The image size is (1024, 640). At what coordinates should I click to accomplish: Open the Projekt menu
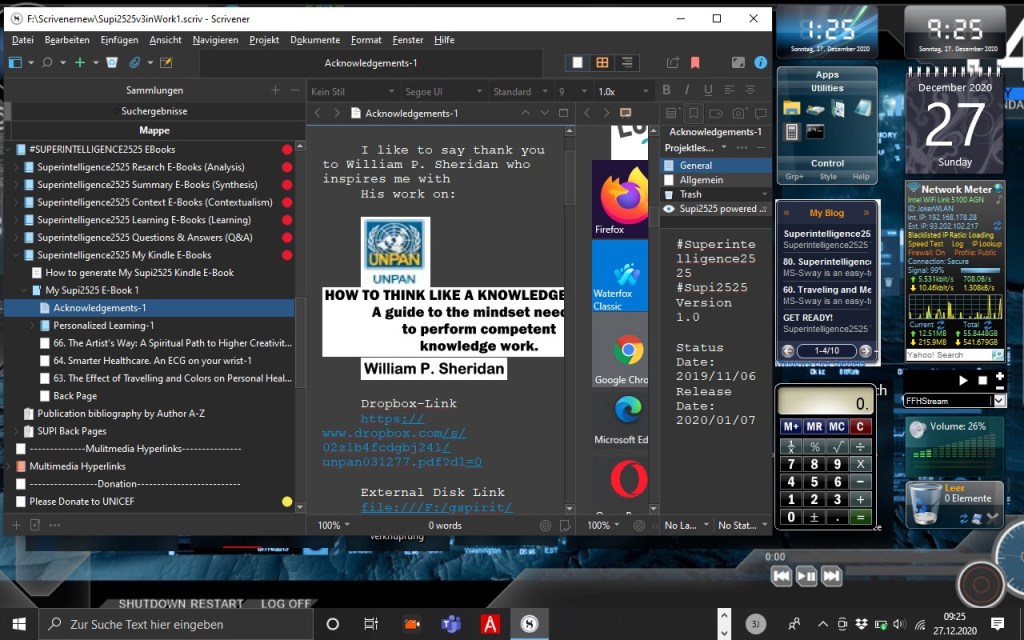264,40
